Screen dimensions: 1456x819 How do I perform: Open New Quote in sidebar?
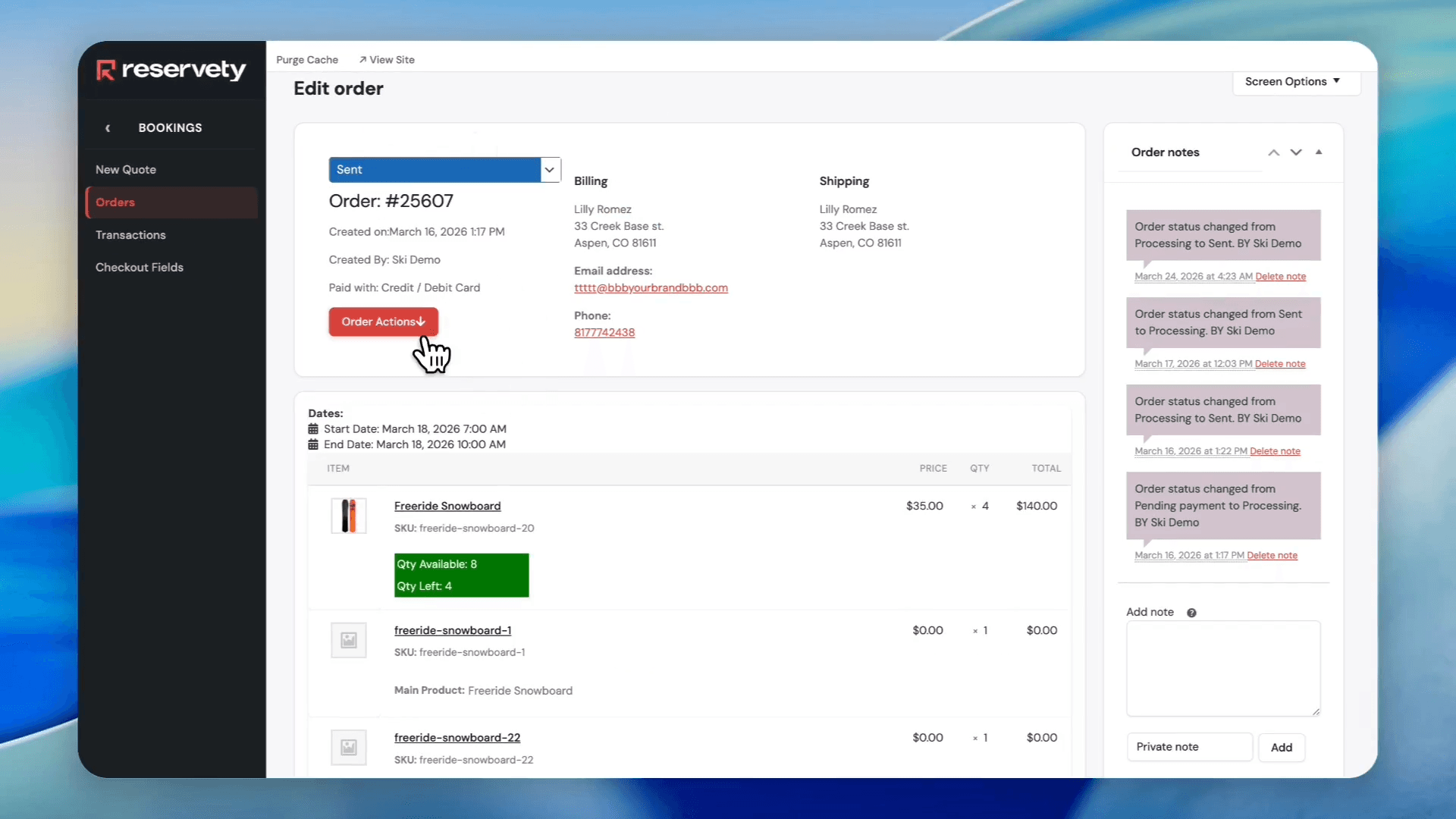[x=126, y=170]
